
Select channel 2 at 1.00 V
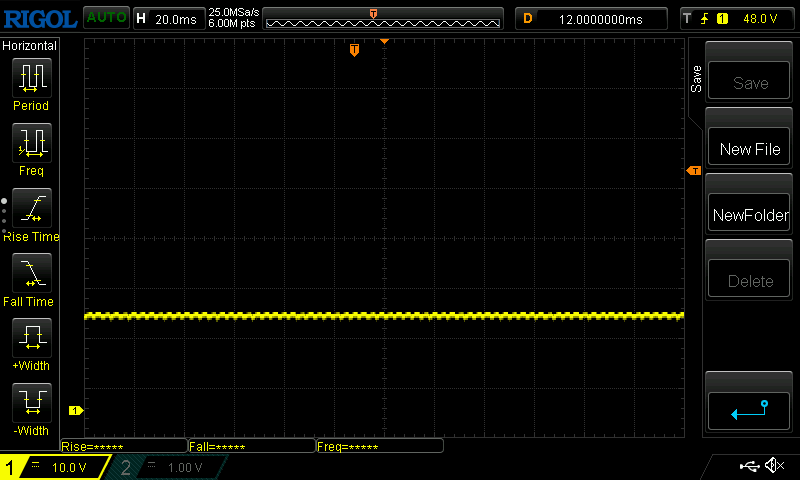(x=168, y=467)
